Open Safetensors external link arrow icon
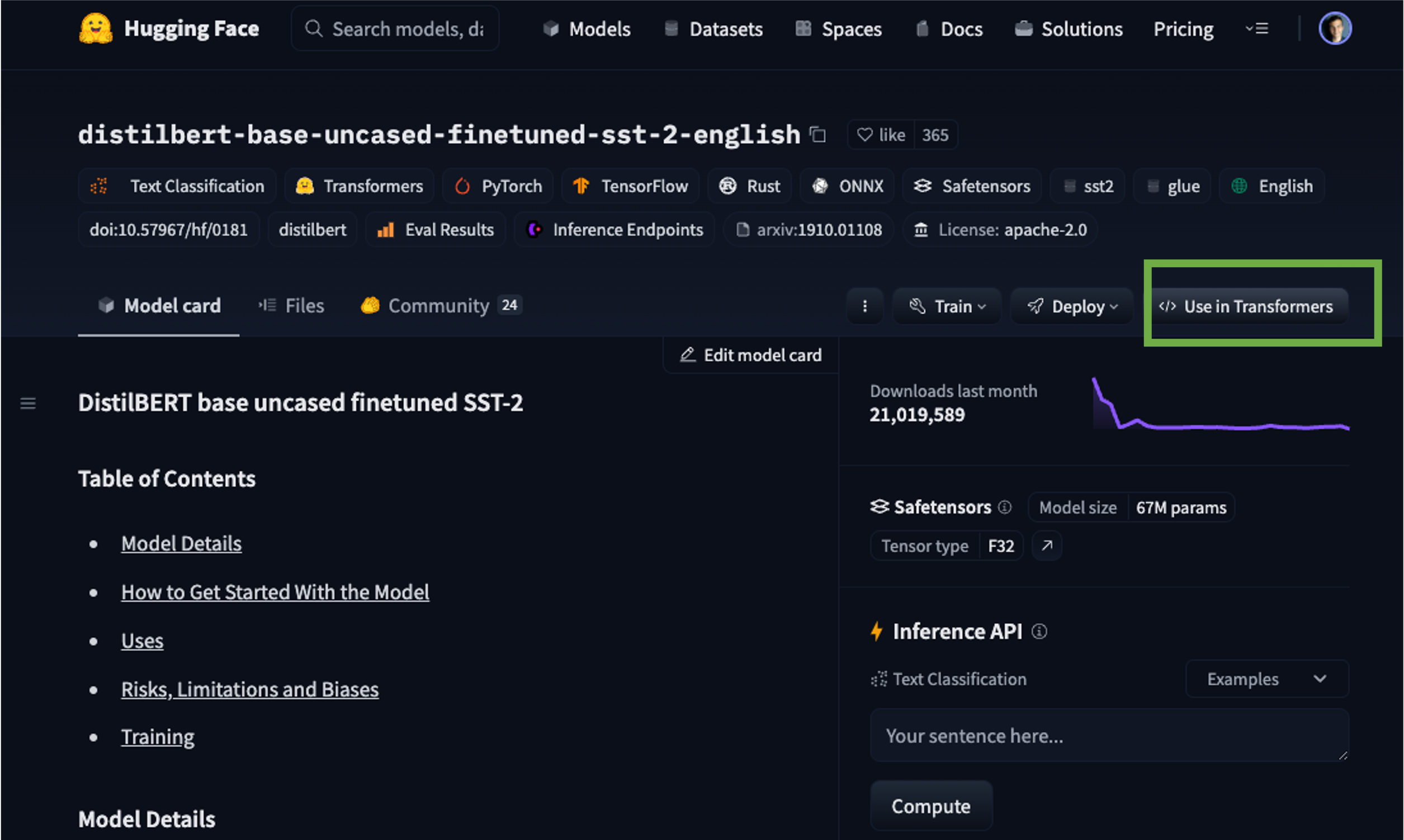This screenshot has width=1404, height=840. click(1047, 545)
